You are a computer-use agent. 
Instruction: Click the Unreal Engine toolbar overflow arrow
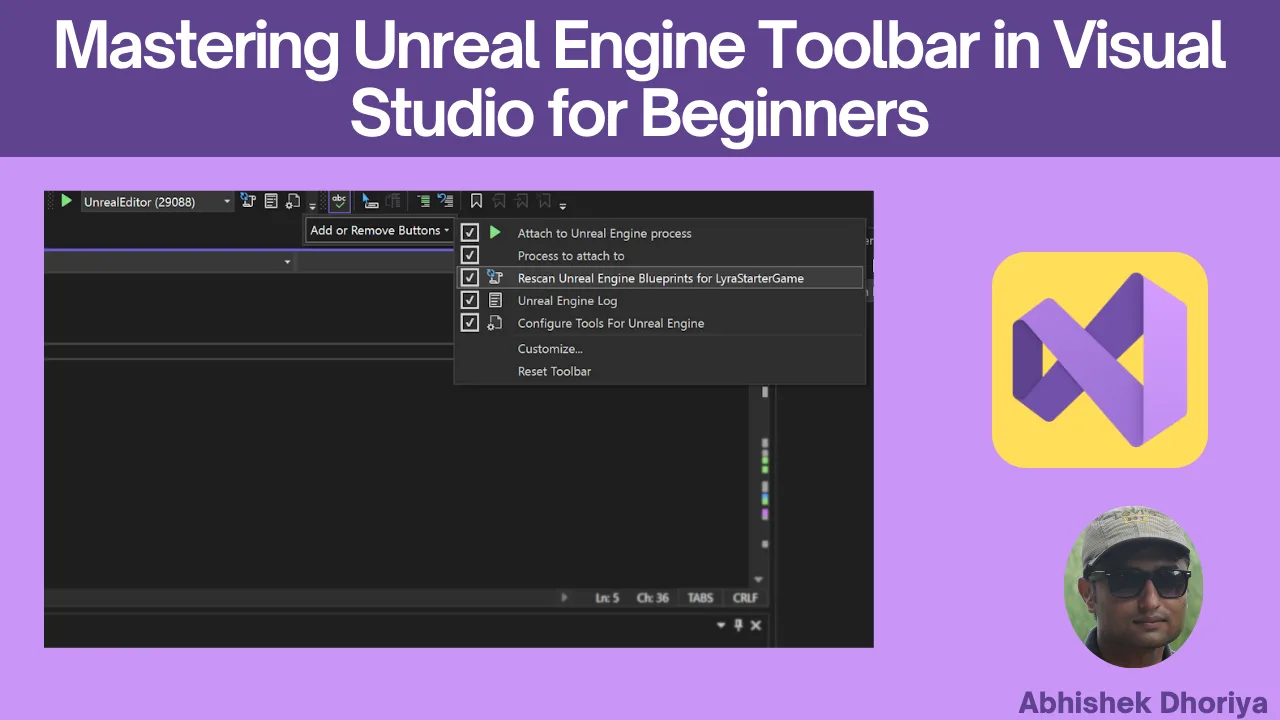312,205
